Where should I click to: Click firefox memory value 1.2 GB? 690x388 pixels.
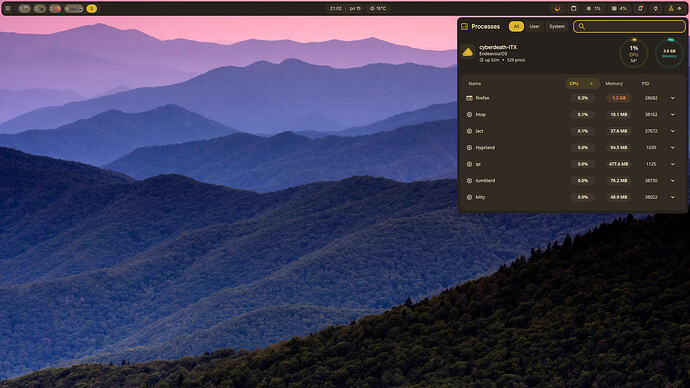pos(619,98)
